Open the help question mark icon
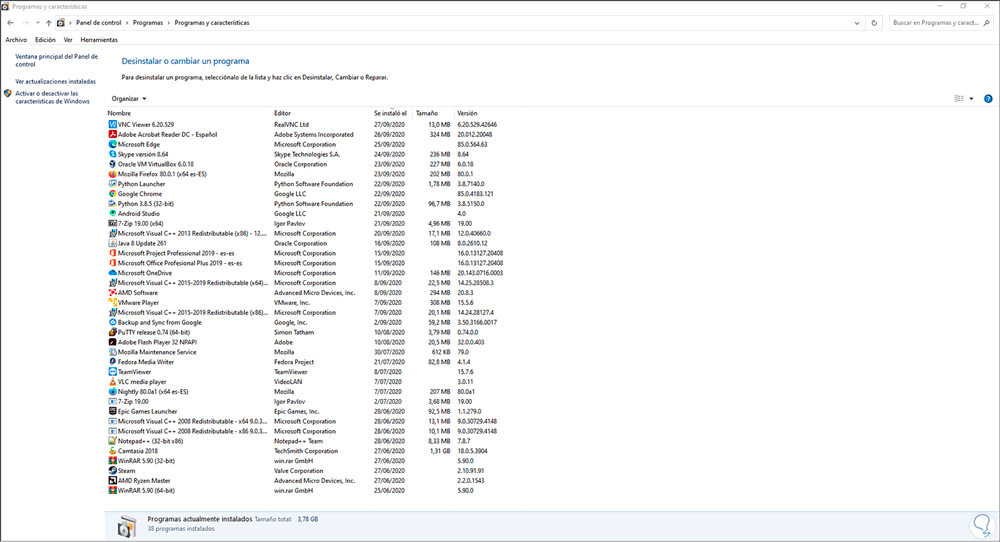Viewport: 1000px width, 542px height. 988,99
